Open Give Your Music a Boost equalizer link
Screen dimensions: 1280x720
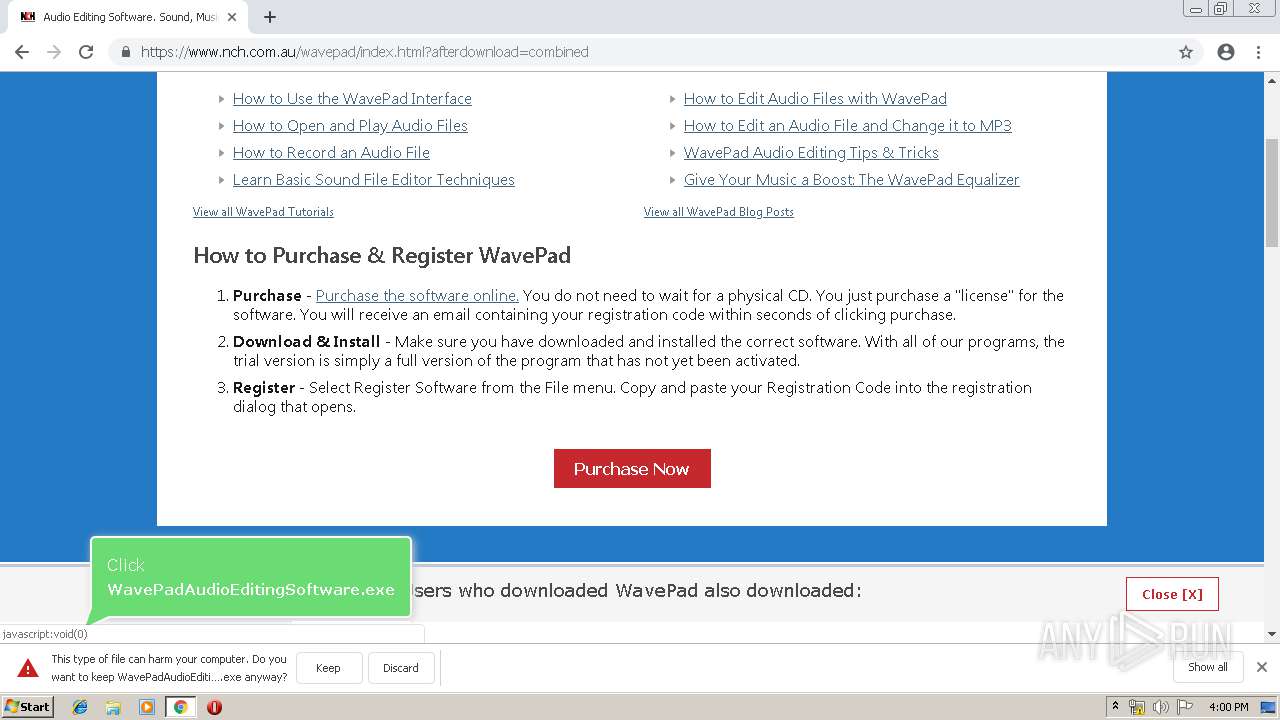point(852,180)
